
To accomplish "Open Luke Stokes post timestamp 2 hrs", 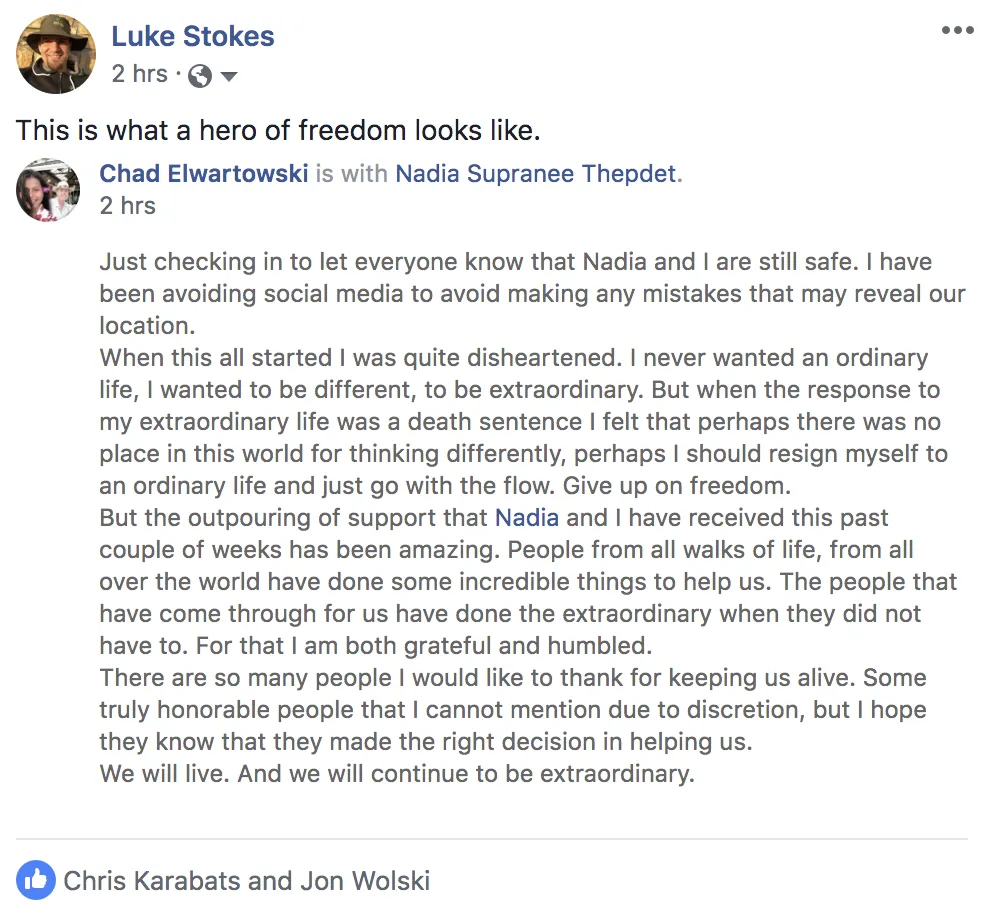I will 140,74.
